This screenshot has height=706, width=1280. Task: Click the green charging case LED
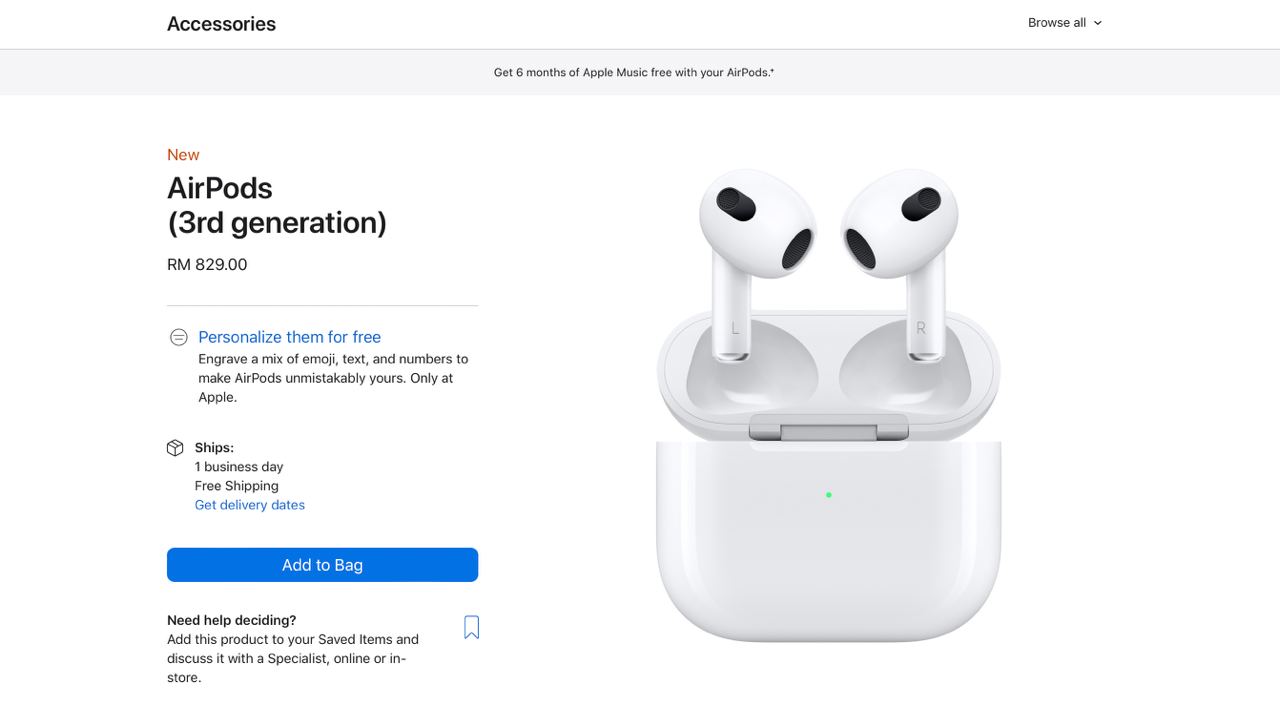(x=829, y=495)
